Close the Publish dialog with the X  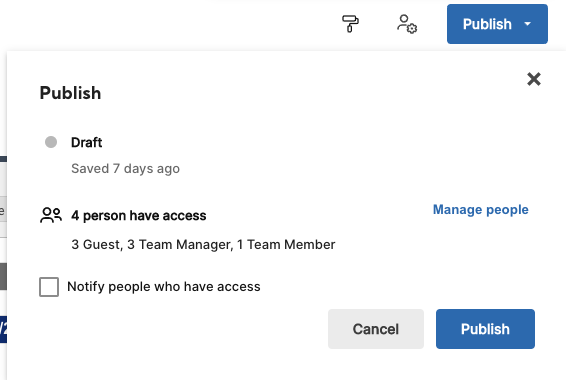pyautogui.click(x=534, y=79)
